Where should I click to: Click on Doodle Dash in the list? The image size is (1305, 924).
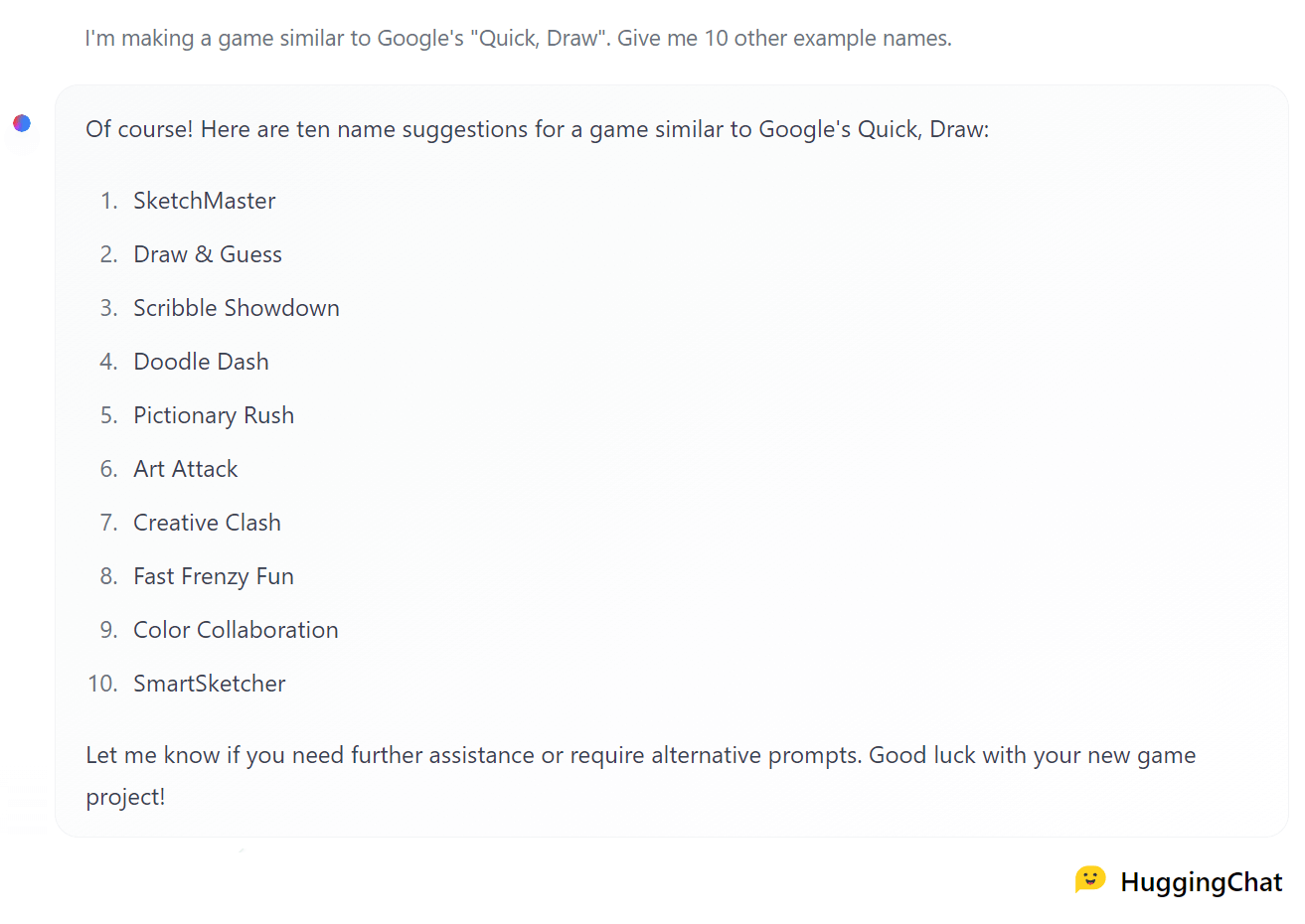click(201, 362)
